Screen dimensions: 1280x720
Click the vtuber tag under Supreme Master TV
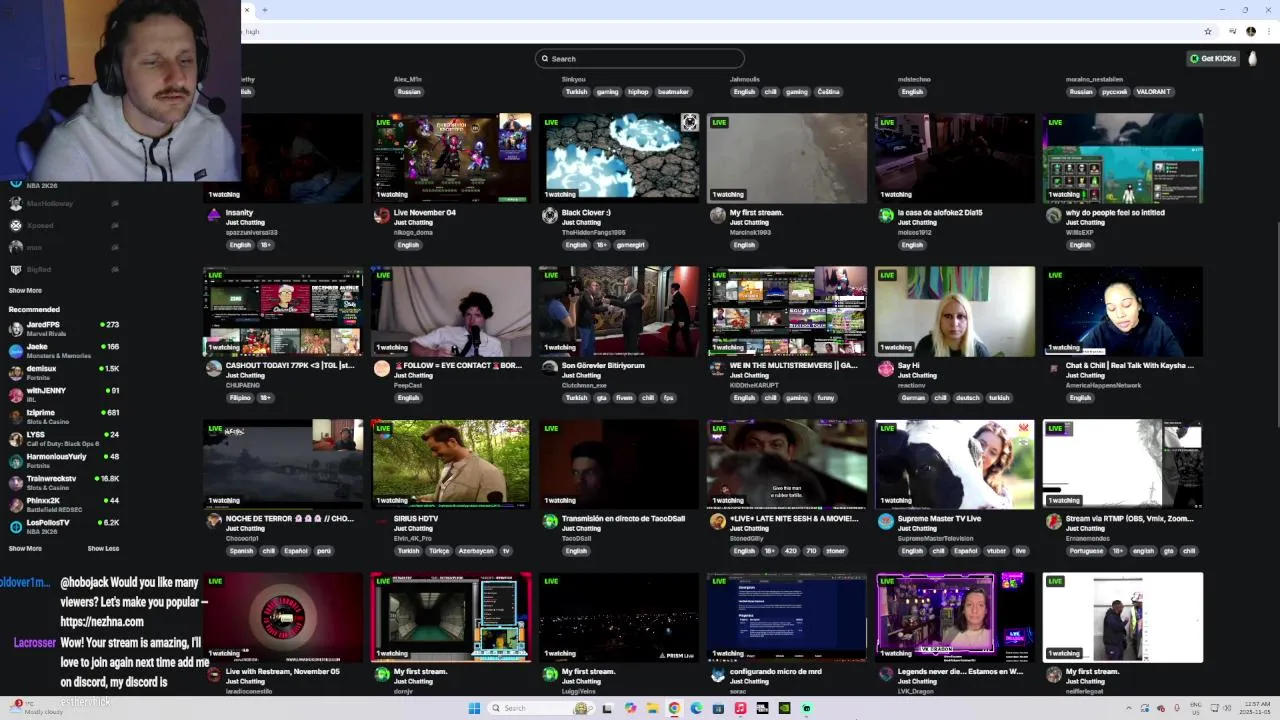(996, 551)
